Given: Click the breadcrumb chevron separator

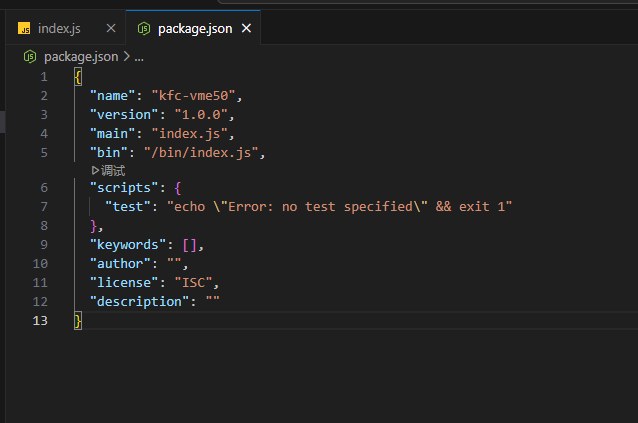Looking at the screenshot, I should [126, 56].
